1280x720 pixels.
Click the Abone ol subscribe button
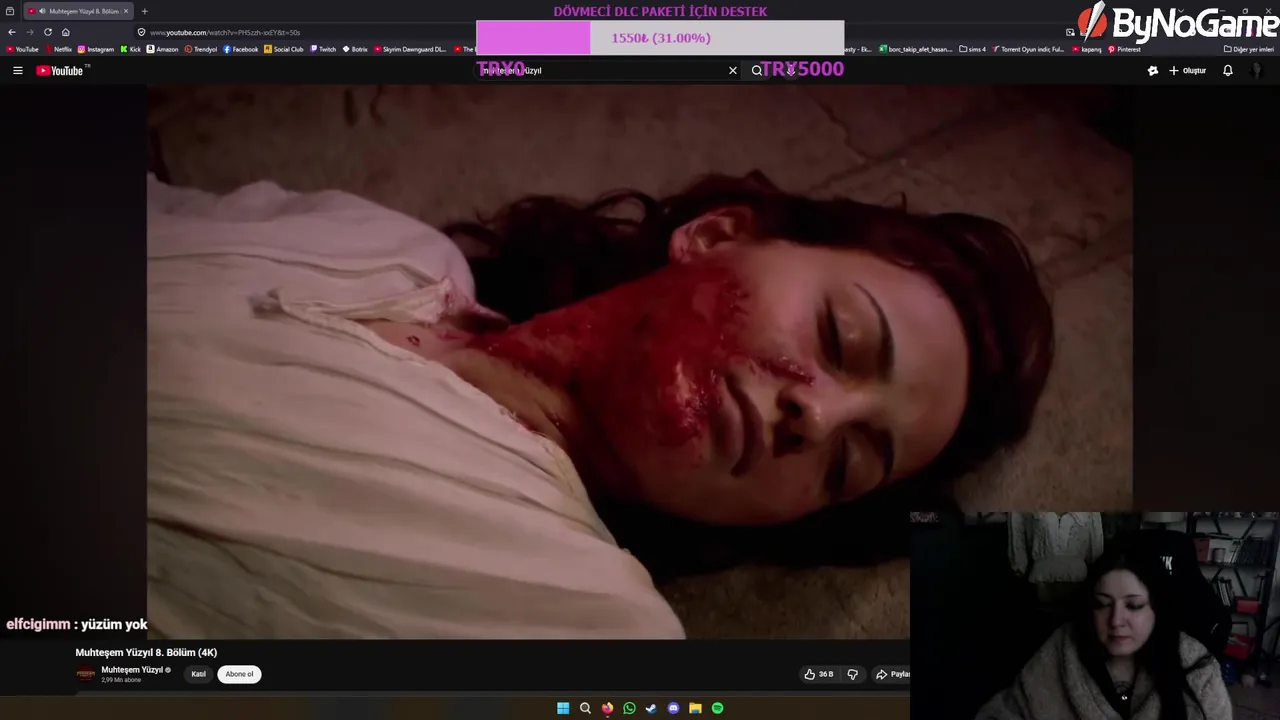pos(239,674)
